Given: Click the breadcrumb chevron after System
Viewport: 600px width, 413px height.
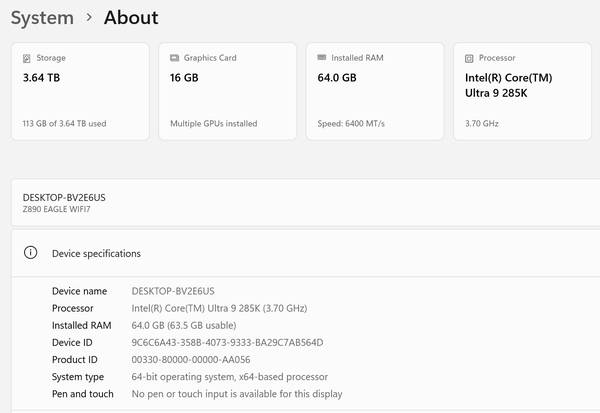Looking at the screenshot, I should 89,18.
